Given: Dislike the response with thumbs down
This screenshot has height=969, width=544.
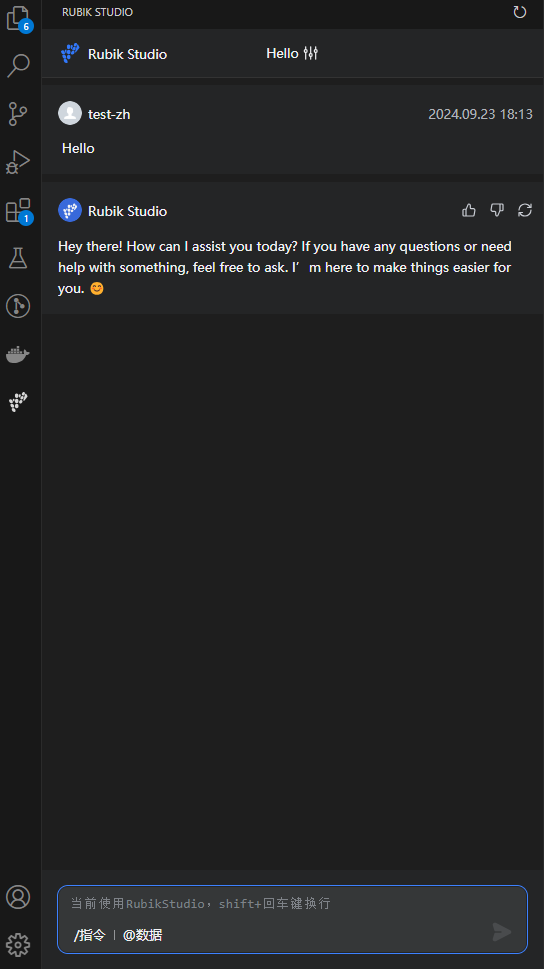Looking at the screenshot, I should click(x=497, y=210).
